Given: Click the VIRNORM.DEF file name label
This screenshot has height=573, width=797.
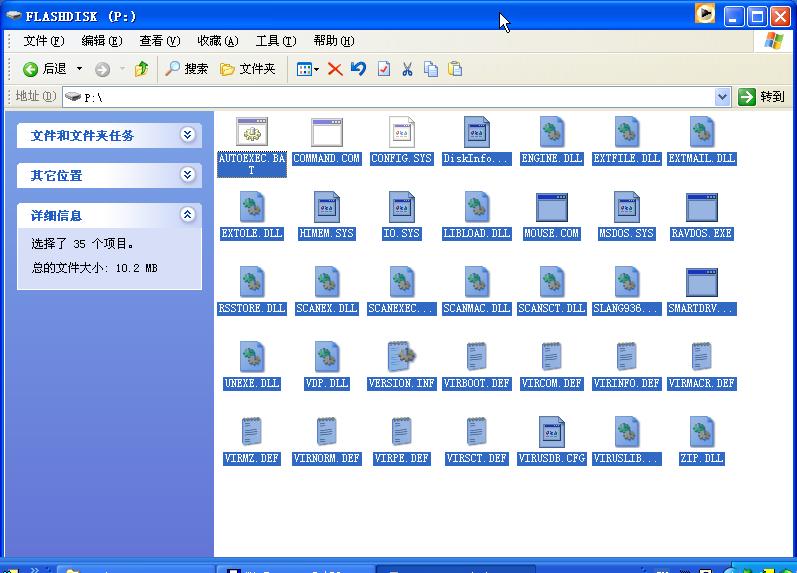Looking at the screenshot, I should pos(327,458).
